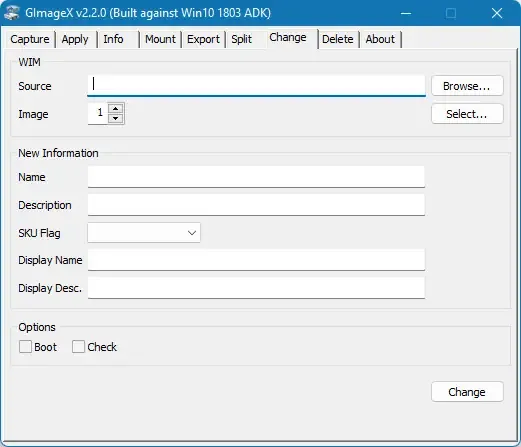Click the GImageX app icon in title bar

coord(12,13)
